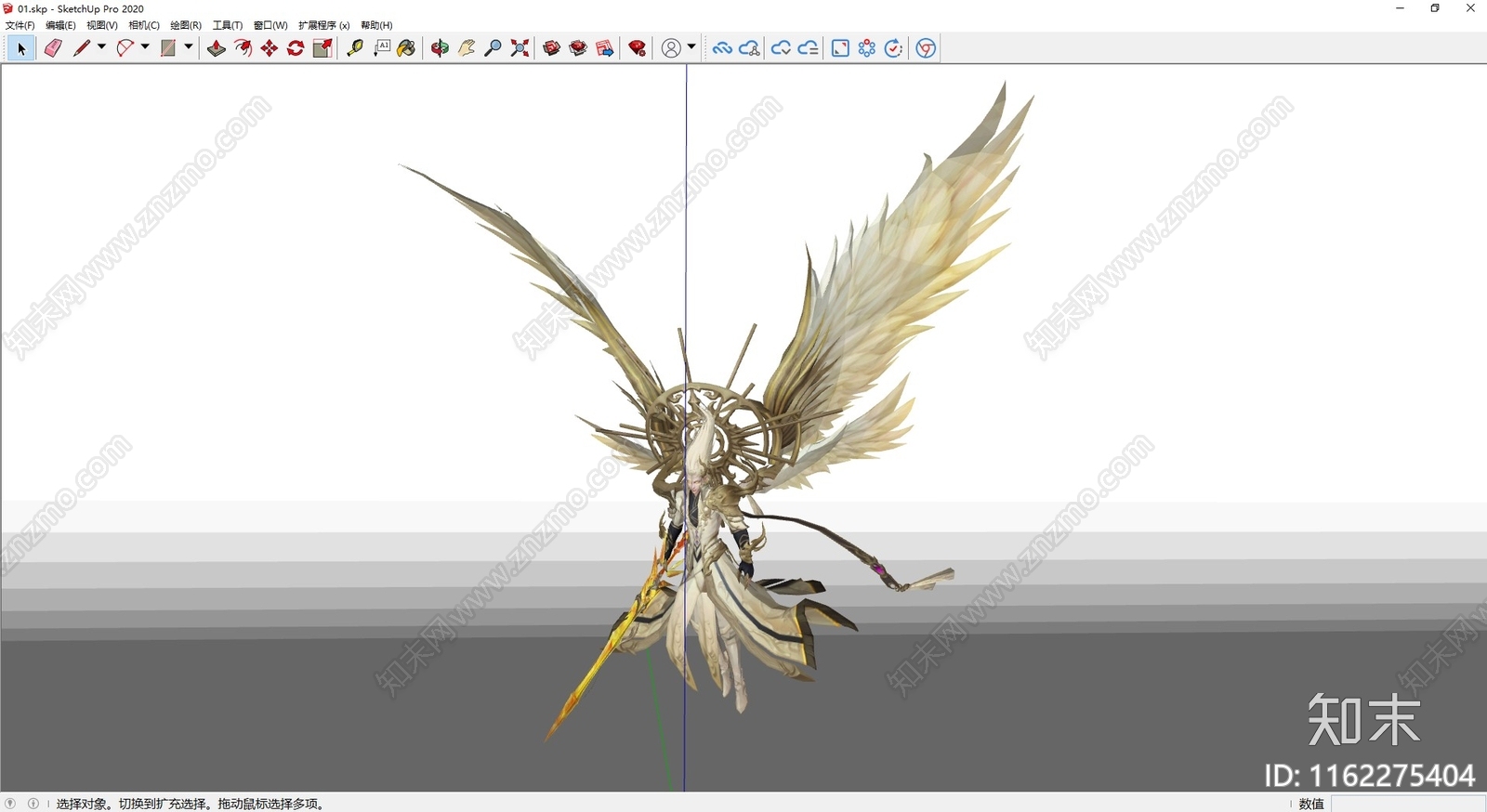The width and height of the screenshot is (1487, 812).
Task: Click the 数值 measurements input box
Action: click(1408, 804)
